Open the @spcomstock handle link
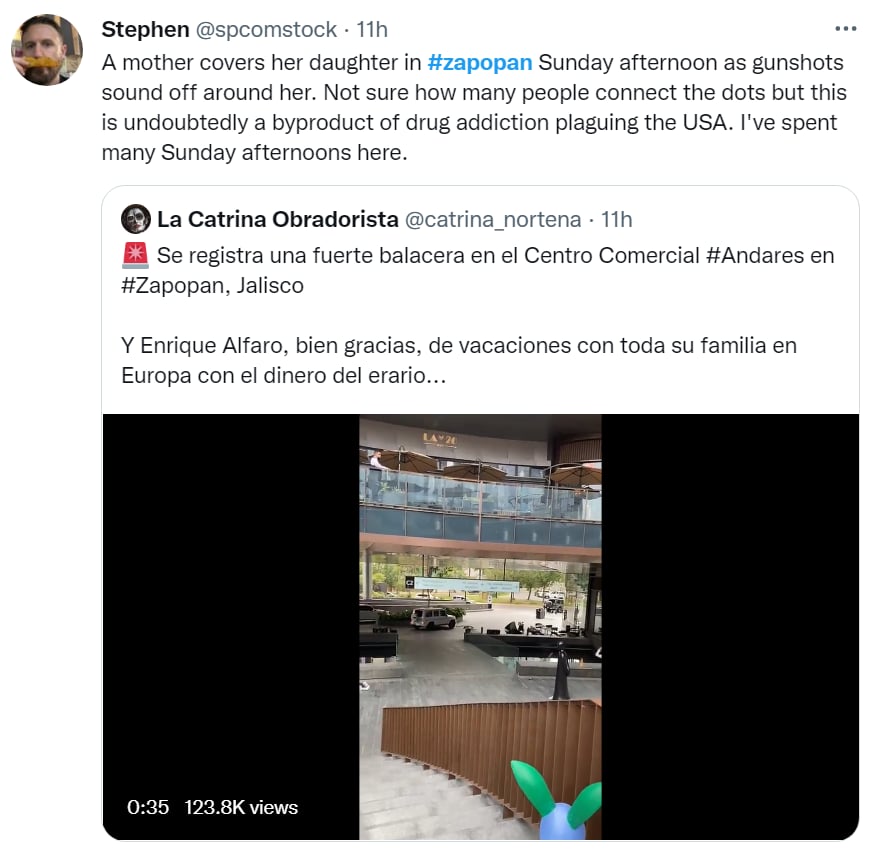Viewport: 885px width, 850px height. click(266, 29)
